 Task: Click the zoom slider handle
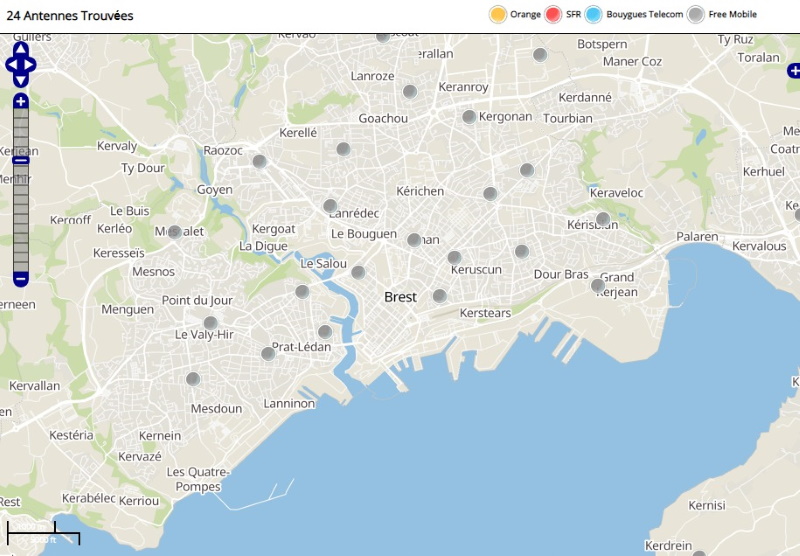21,160
